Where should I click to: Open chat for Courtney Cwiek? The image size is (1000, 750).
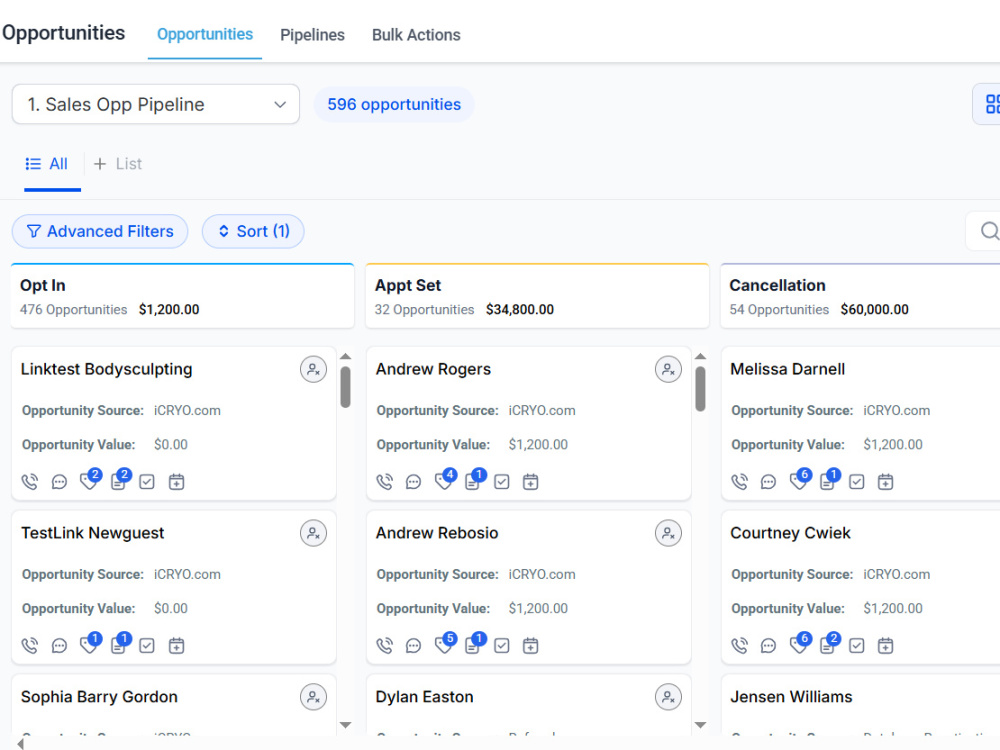pos(768,645)
